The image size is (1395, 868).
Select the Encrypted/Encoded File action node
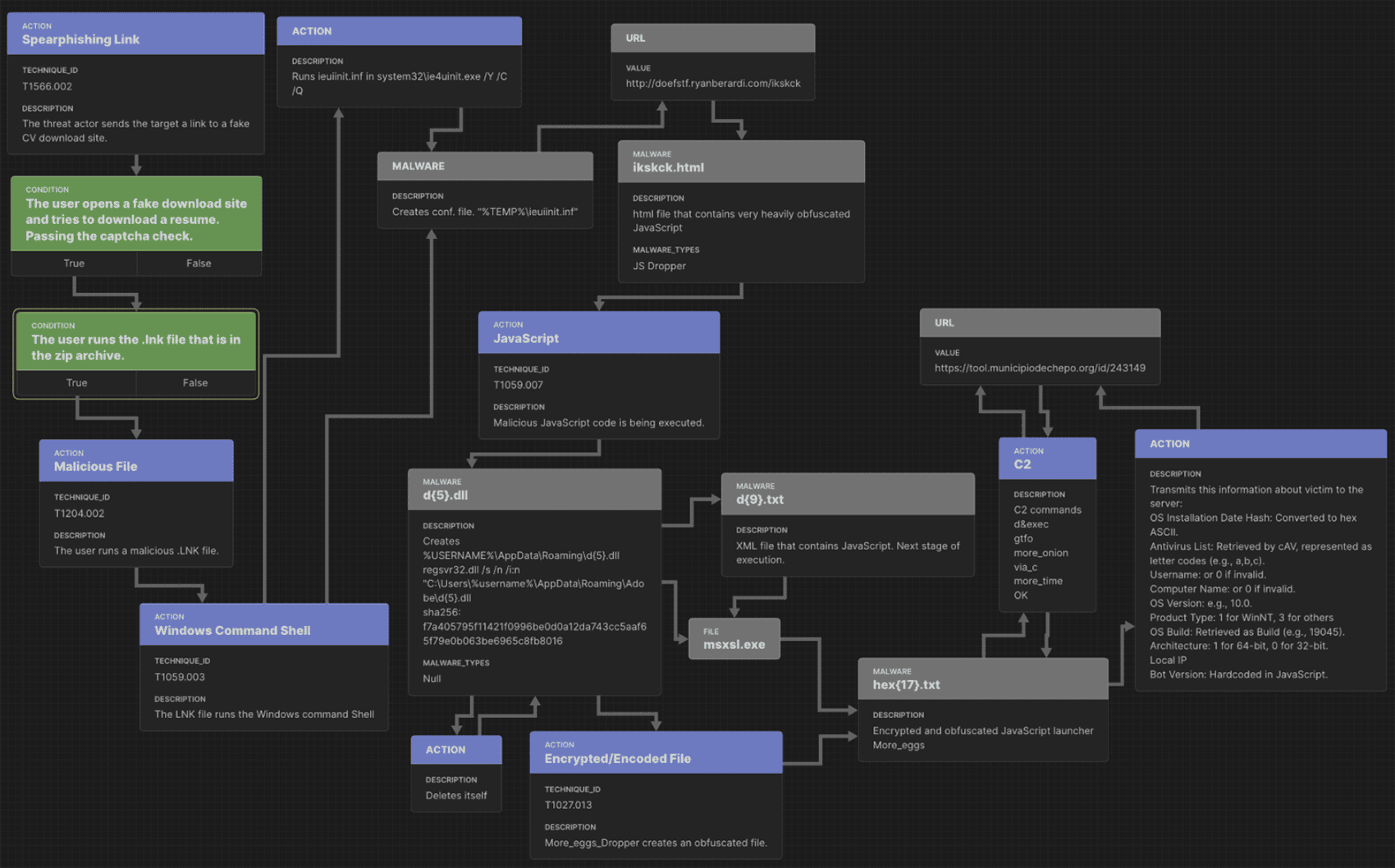[x=656, y=752]
